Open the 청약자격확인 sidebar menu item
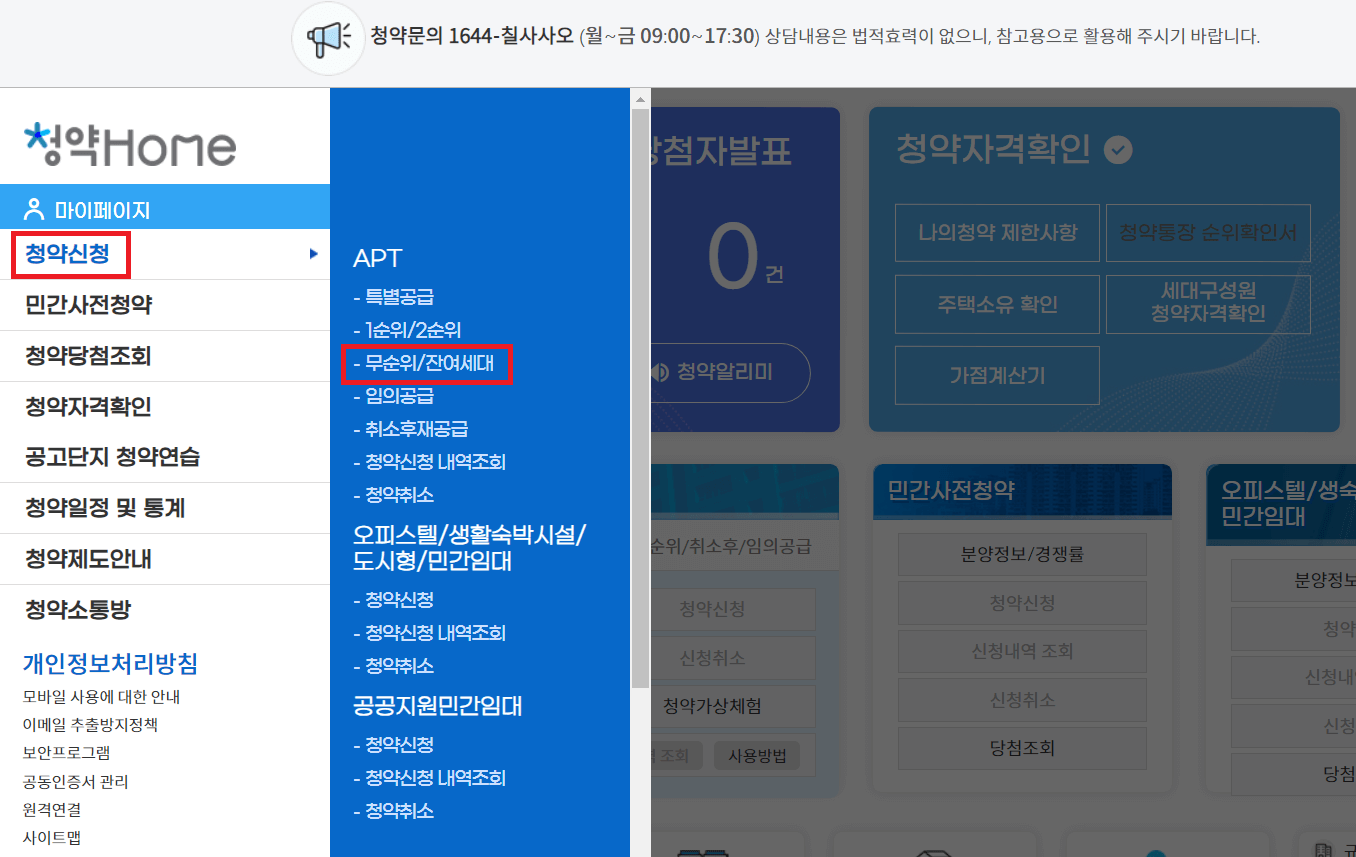This screenshot has height=857, width=1356. [x=88, y=407]
